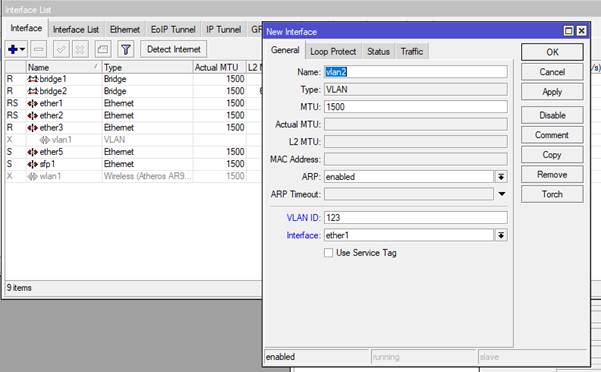The image size is (601, 372).
Task: Click the OK button
Action: [x=552, y=52]
